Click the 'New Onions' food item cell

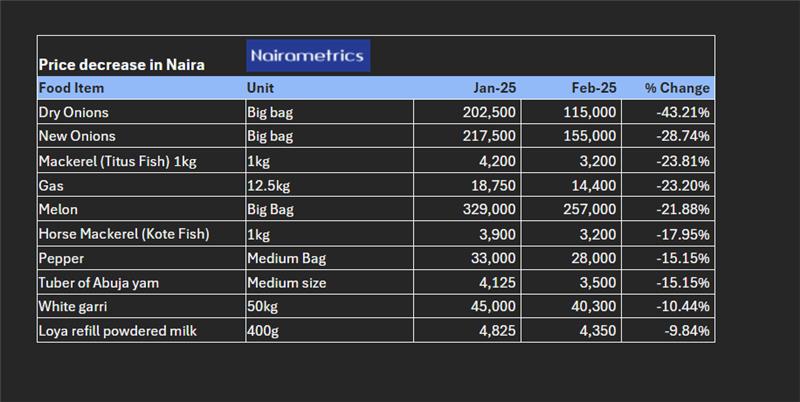click(x=77, y=136)
